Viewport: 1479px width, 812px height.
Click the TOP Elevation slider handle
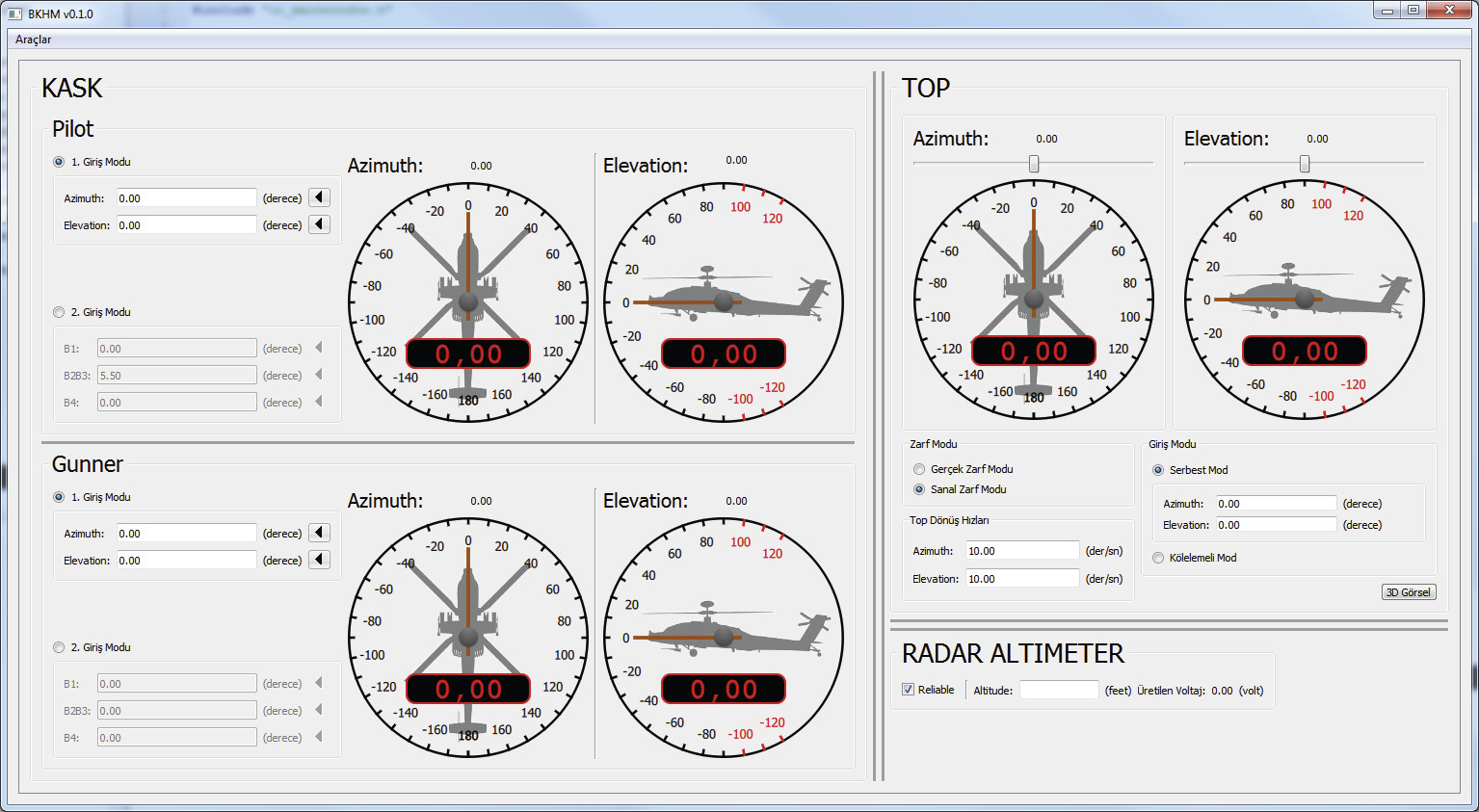1305,164
